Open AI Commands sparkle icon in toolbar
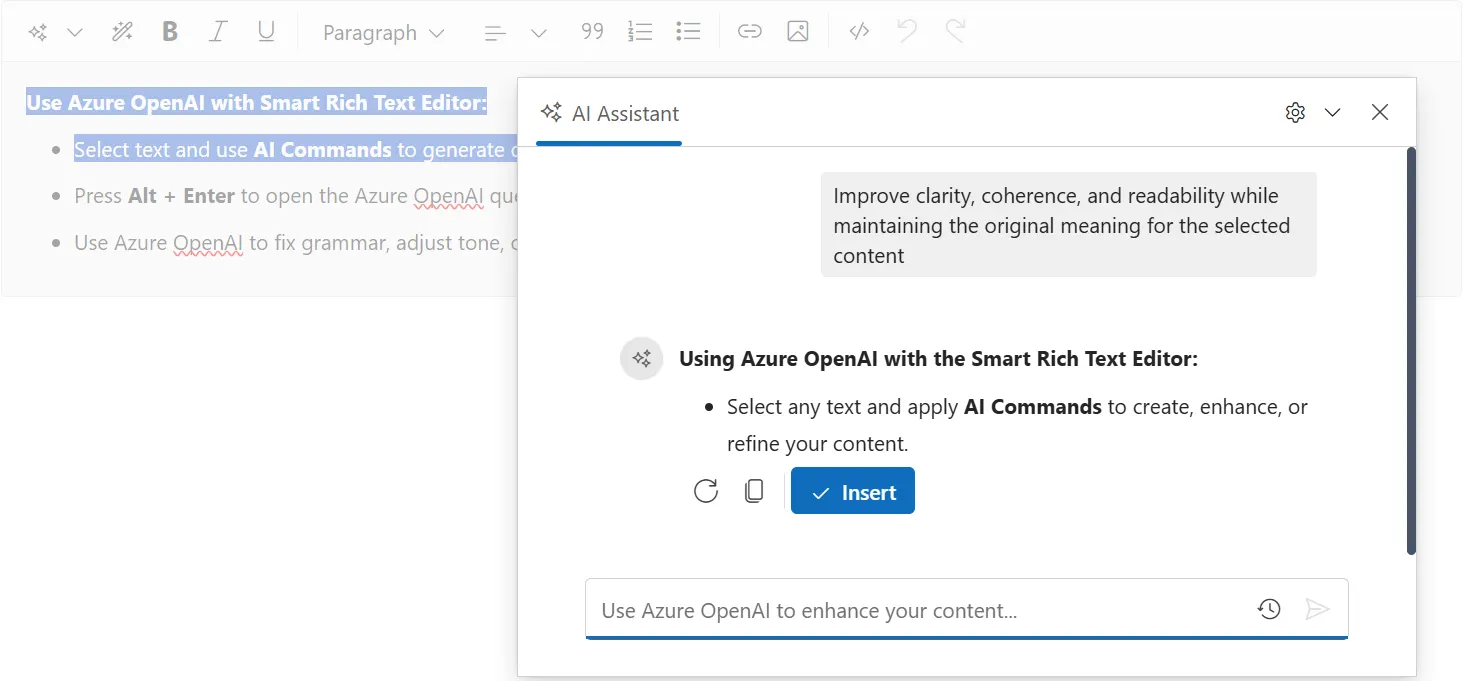Screen dimensions: 1465x681 [38, 32]
